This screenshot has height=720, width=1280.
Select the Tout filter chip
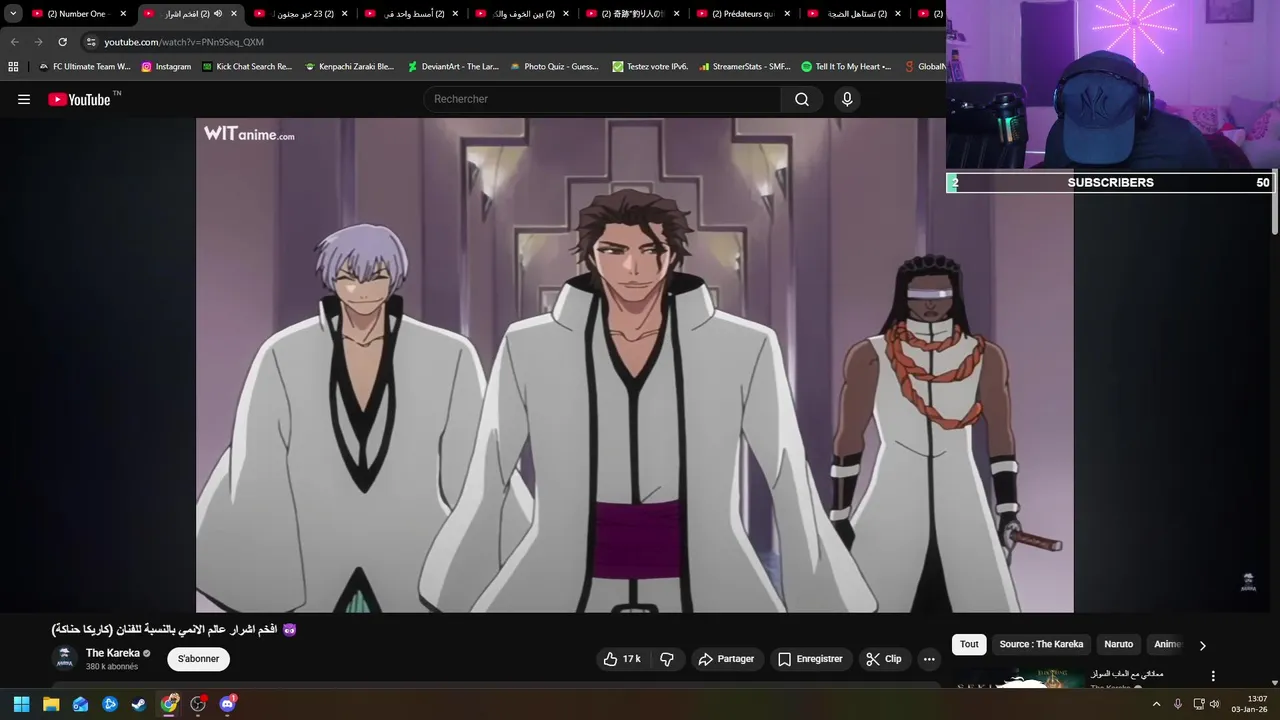coord(969,644)
